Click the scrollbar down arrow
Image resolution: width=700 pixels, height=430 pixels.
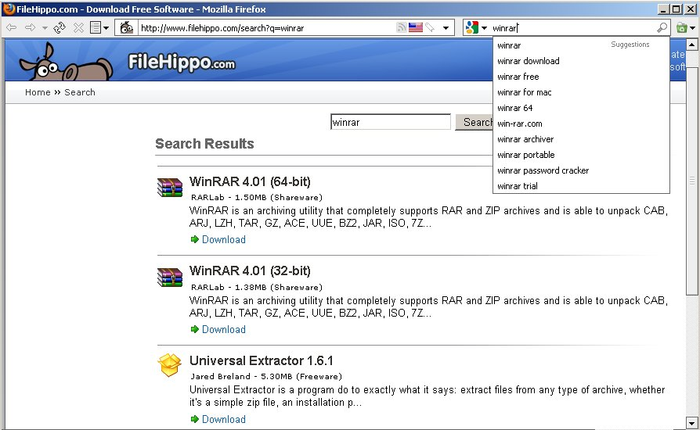(x=692, y=422)
